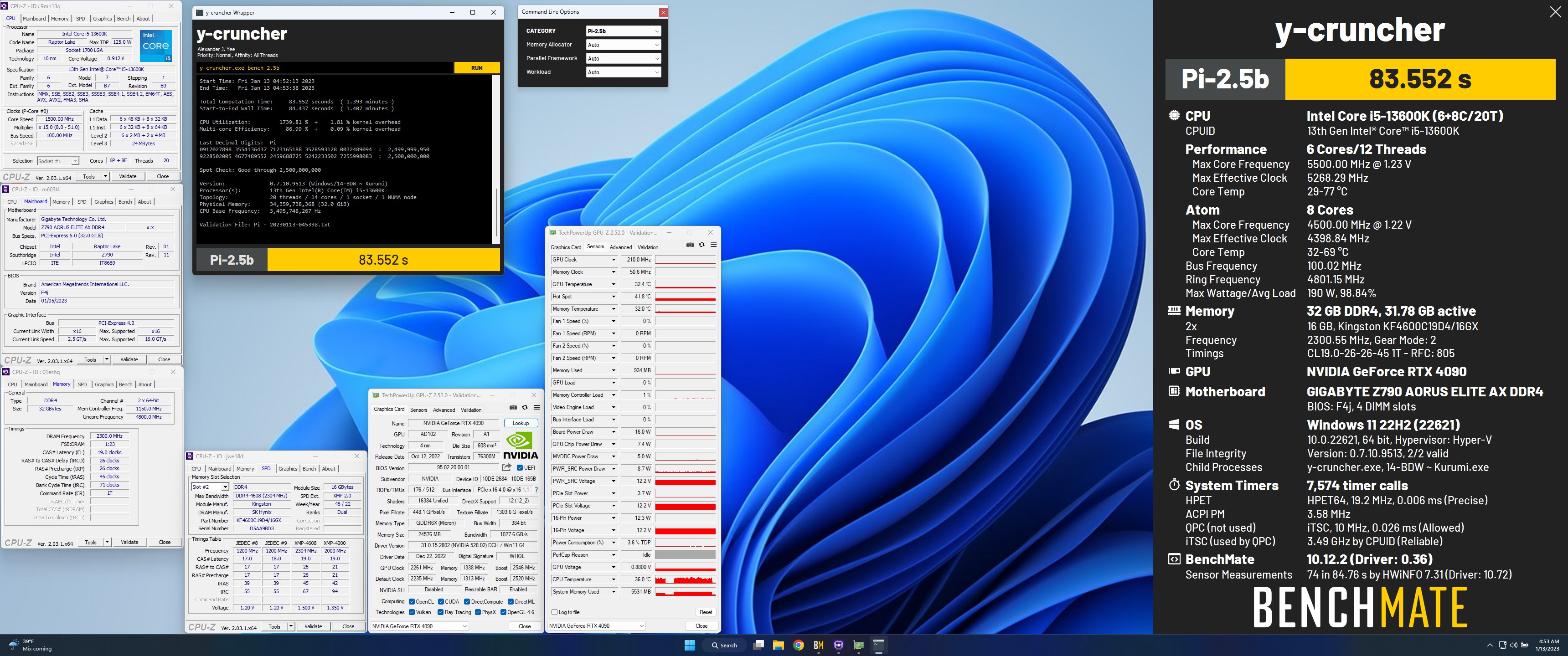Image resolution: width=1568 pixels, height=656 pixels.
Task: Click the network icon in system tray
Action: 1502,645
